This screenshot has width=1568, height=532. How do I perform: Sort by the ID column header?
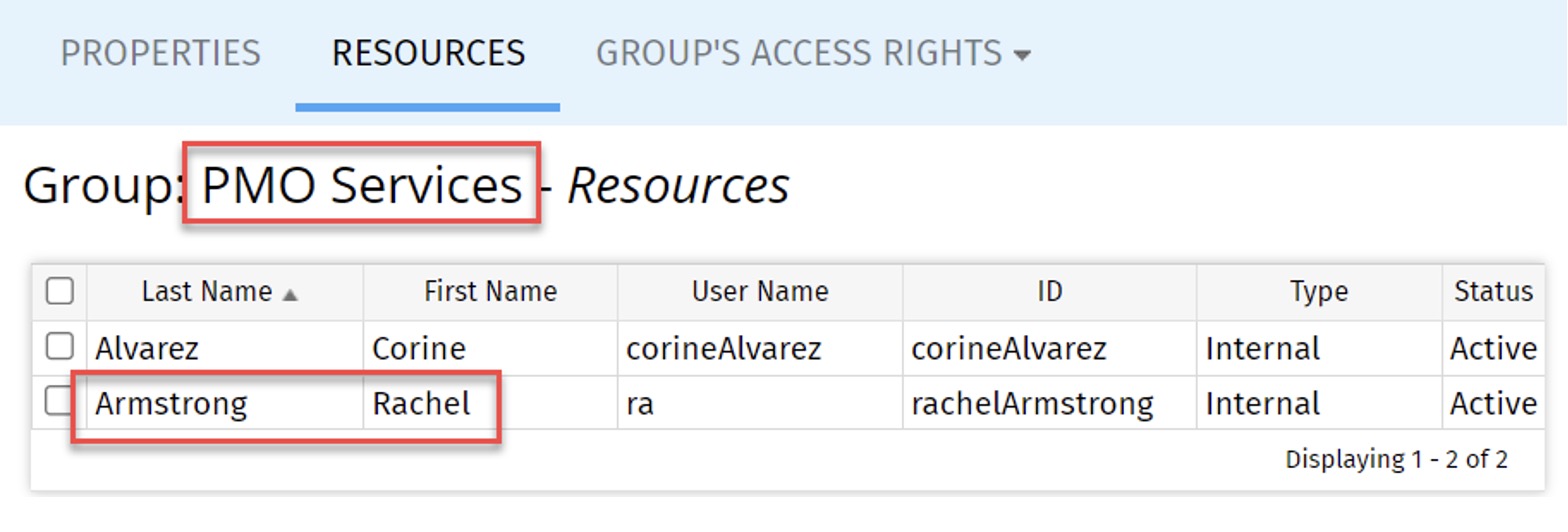1049,291
